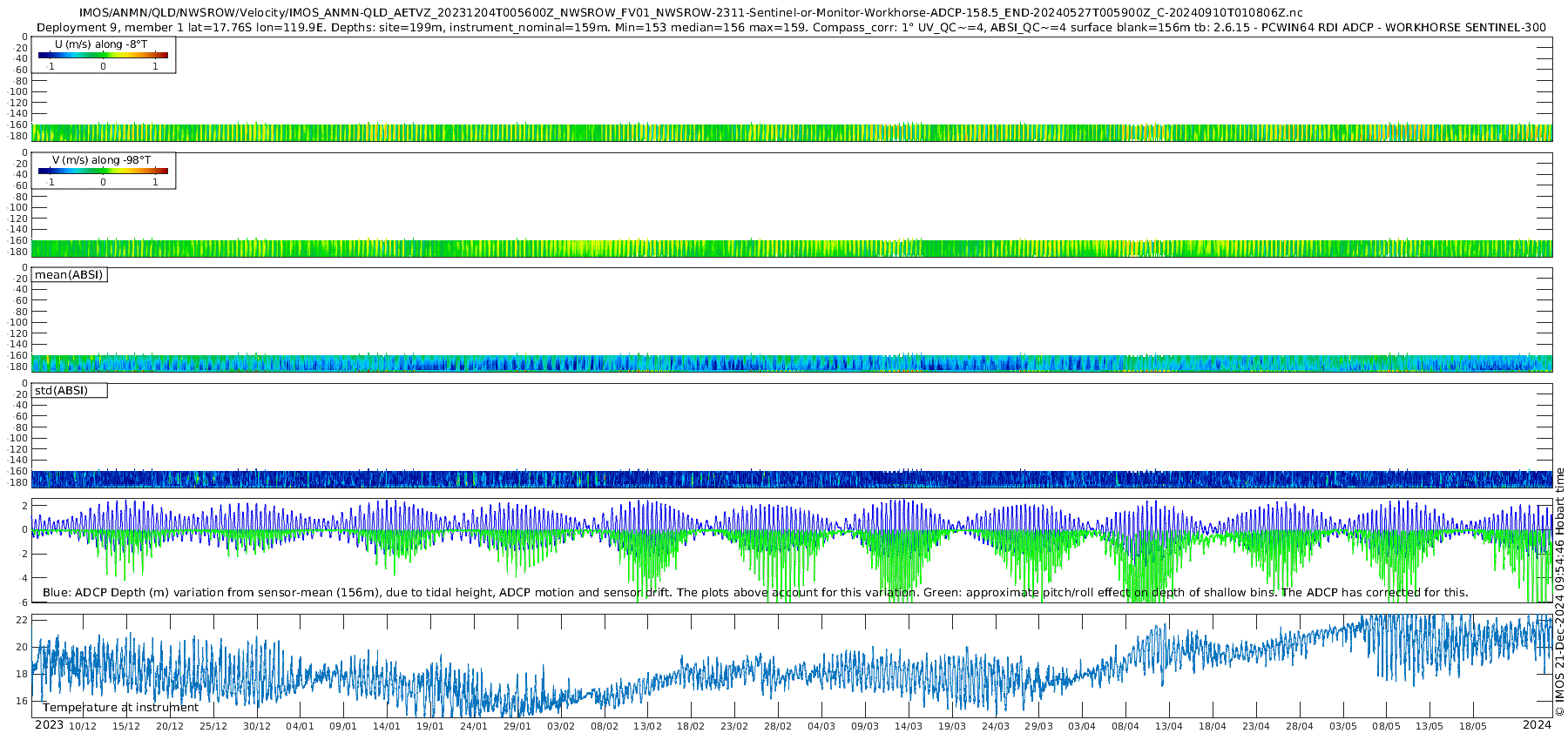Select the "U (m/s) along -8°T" legend label
The width and height of the screenshot is (1568, 740).
[x=101, y=44]
